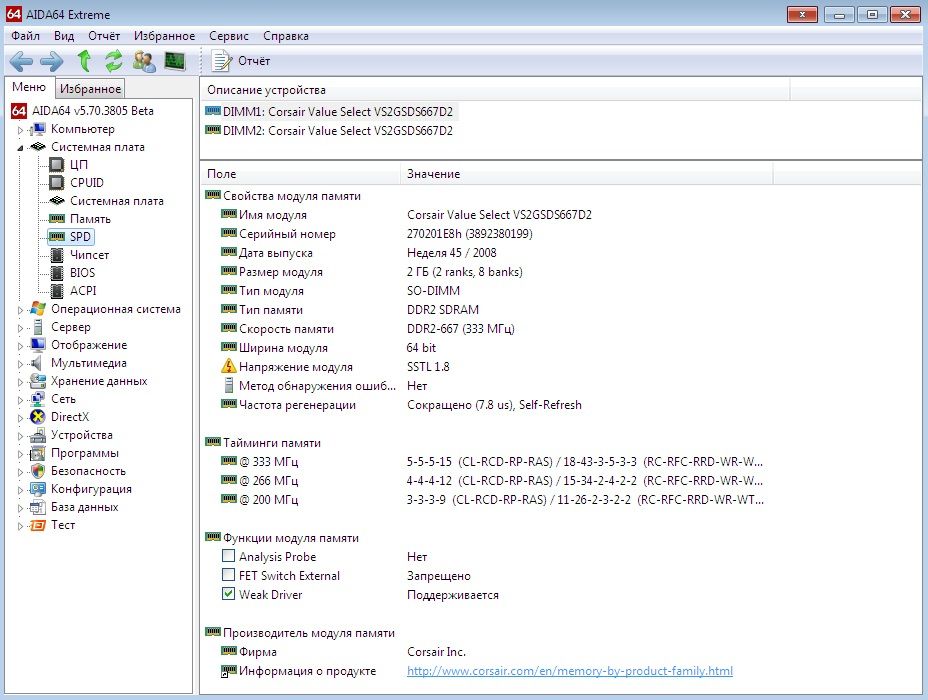Select the ACPI tree item
Image resolution: width=928 pixels, height=700 pixels.
(83, 291)
